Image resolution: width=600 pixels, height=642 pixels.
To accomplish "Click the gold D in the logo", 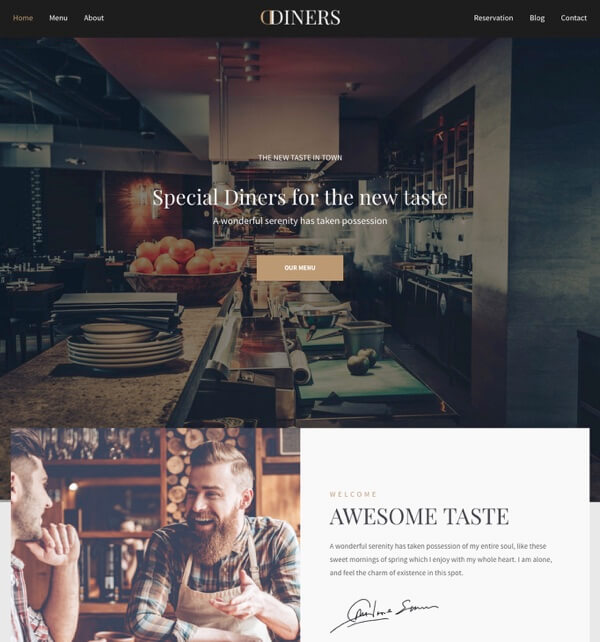I will (265, 18).
